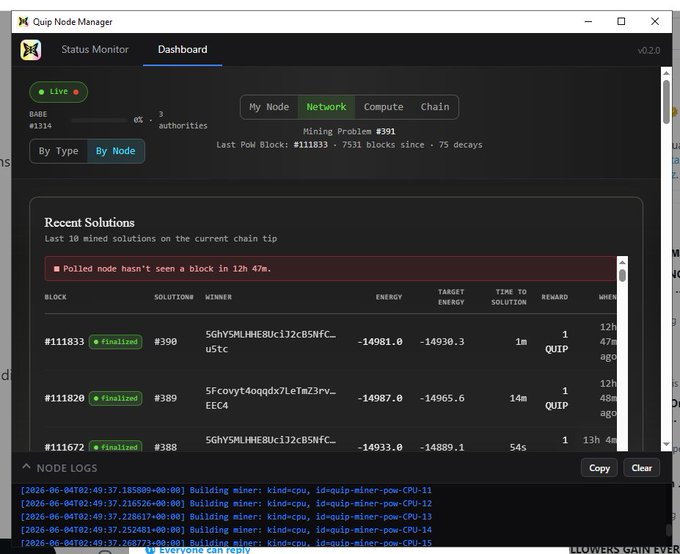
Task: Click the polled node warning banner
Action: [x=330, y=269]
